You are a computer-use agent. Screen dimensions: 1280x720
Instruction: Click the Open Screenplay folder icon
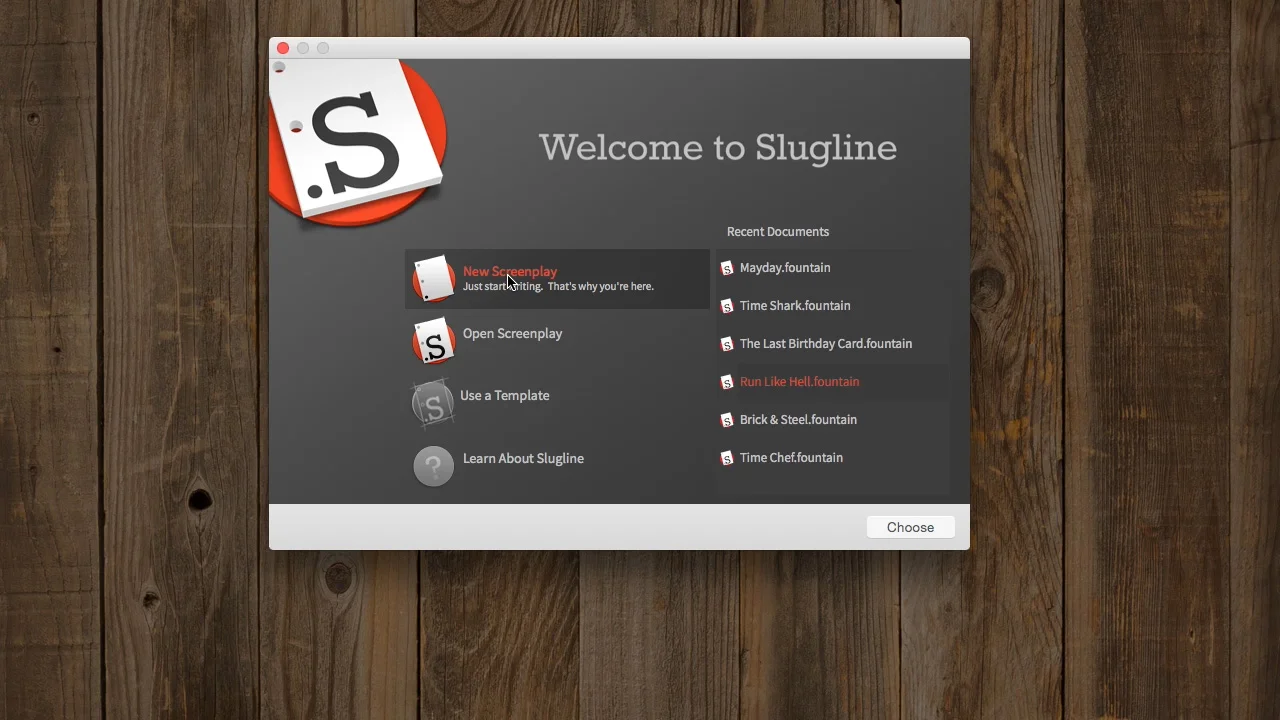tap(433, 341)
